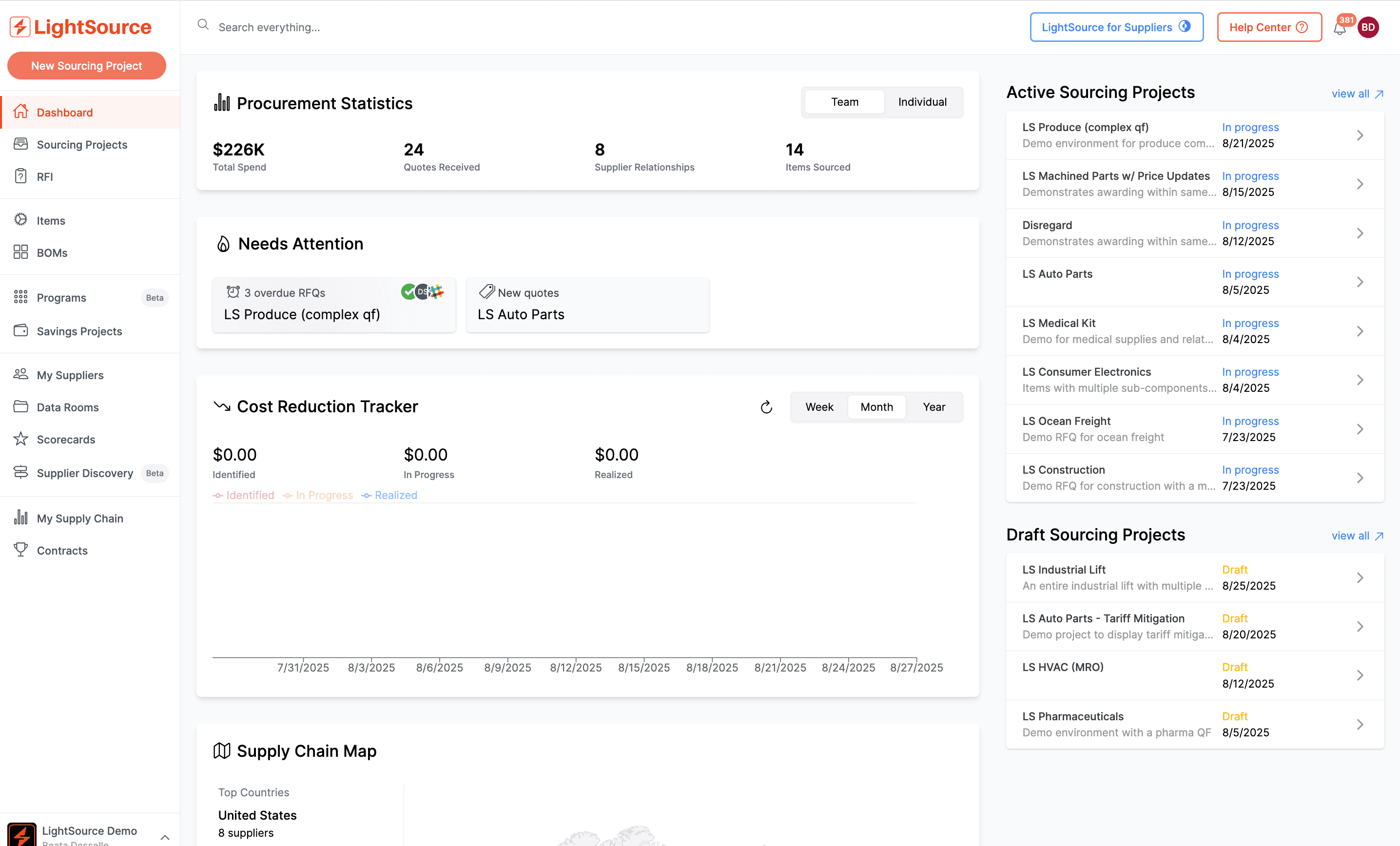Image resolution: width=1400 pixels, height=846 pixels.
Task: Start a New Sourcing Project
Action: coord(86,65)
